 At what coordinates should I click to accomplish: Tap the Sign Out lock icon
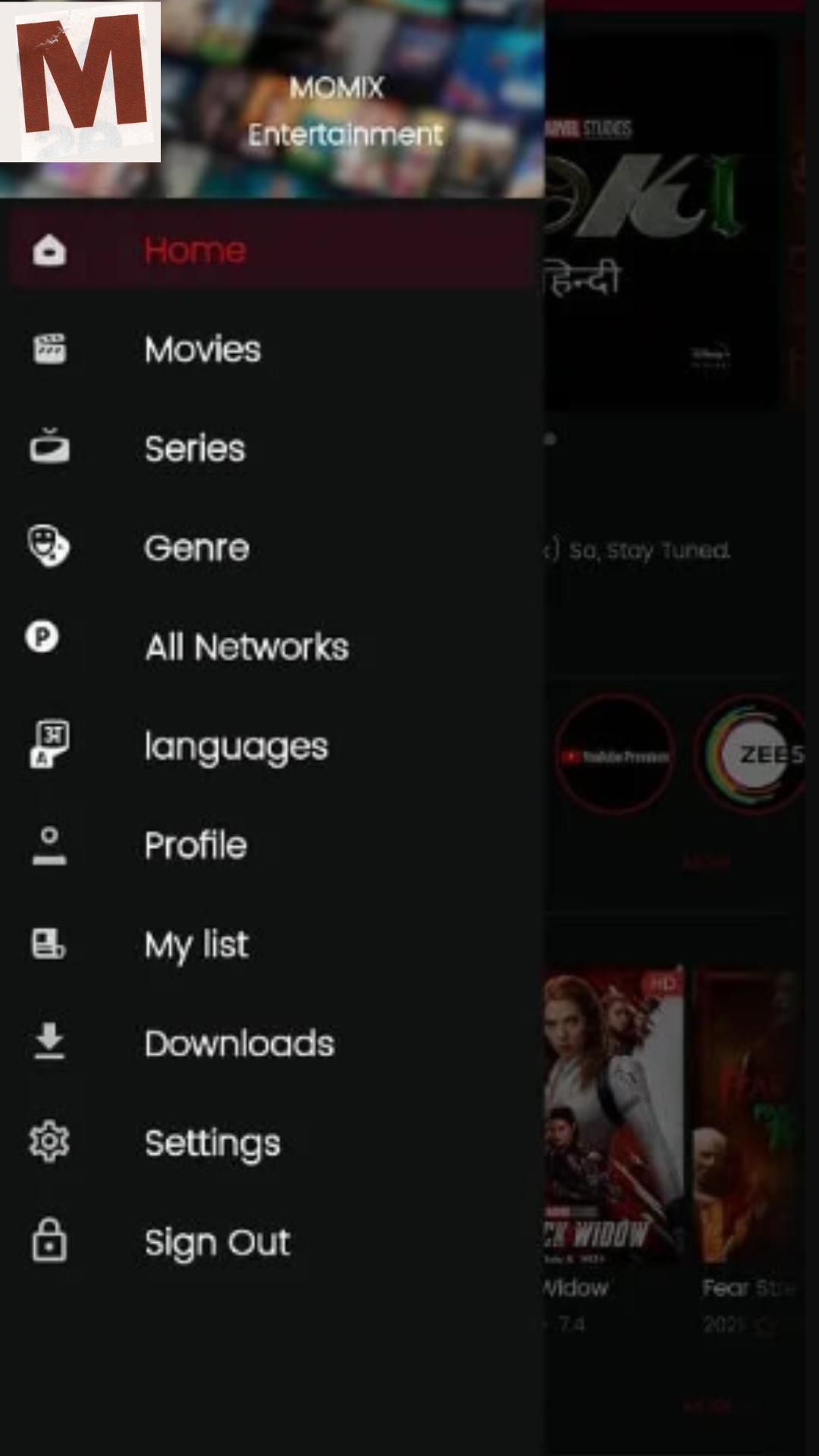point(49,1240)
